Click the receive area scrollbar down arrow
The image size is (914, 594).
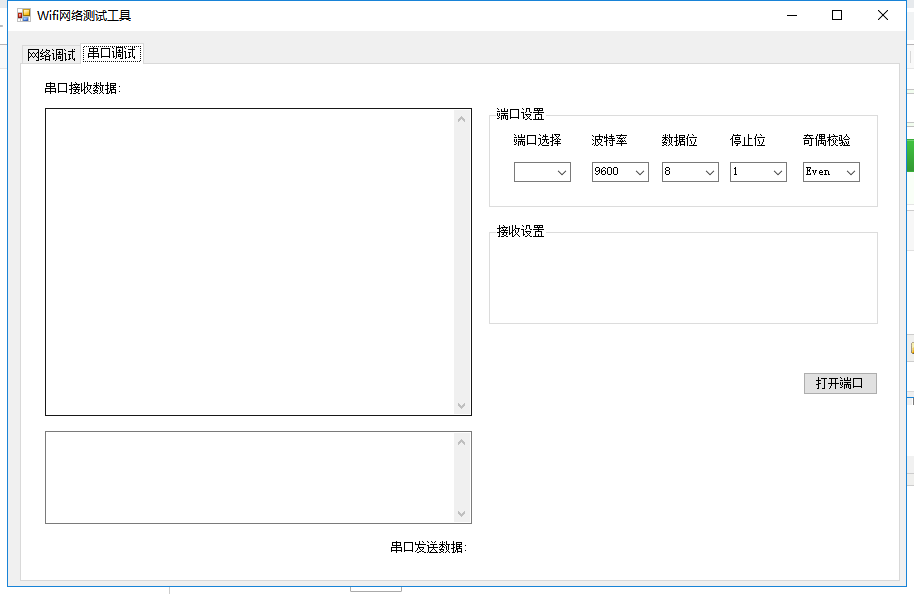[x=462, y=405]
